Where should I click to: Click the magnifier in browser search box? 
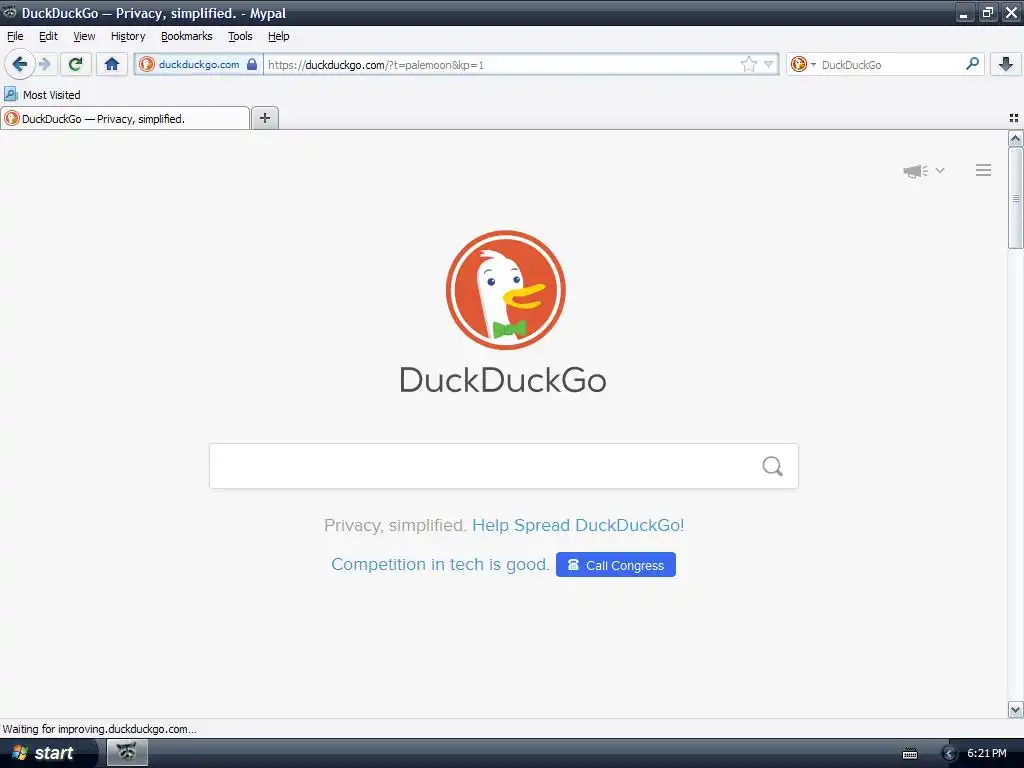point(972,64)
